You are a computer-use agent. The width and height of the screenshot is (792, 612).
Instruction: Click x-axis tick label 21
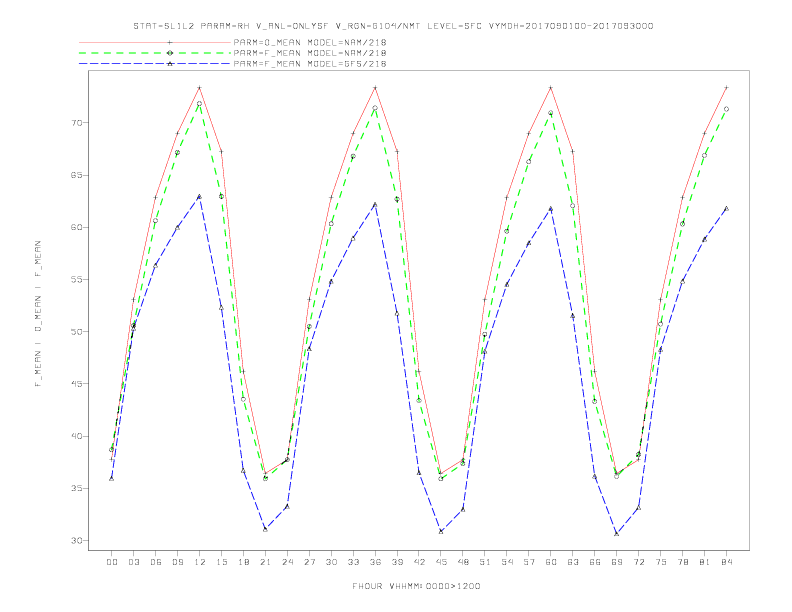265,562
